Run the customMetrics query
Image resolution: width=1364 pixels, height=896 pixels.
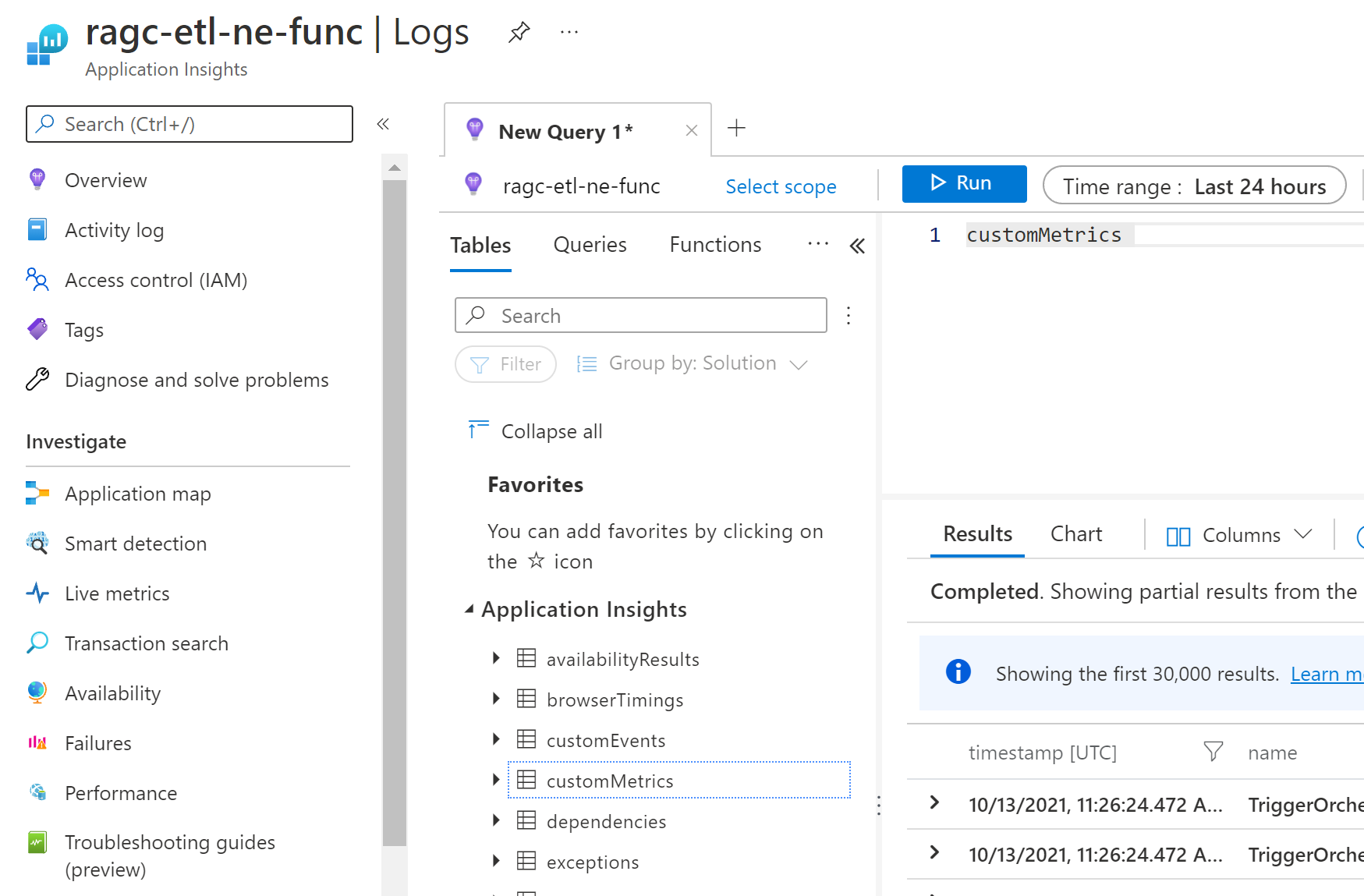964,183
